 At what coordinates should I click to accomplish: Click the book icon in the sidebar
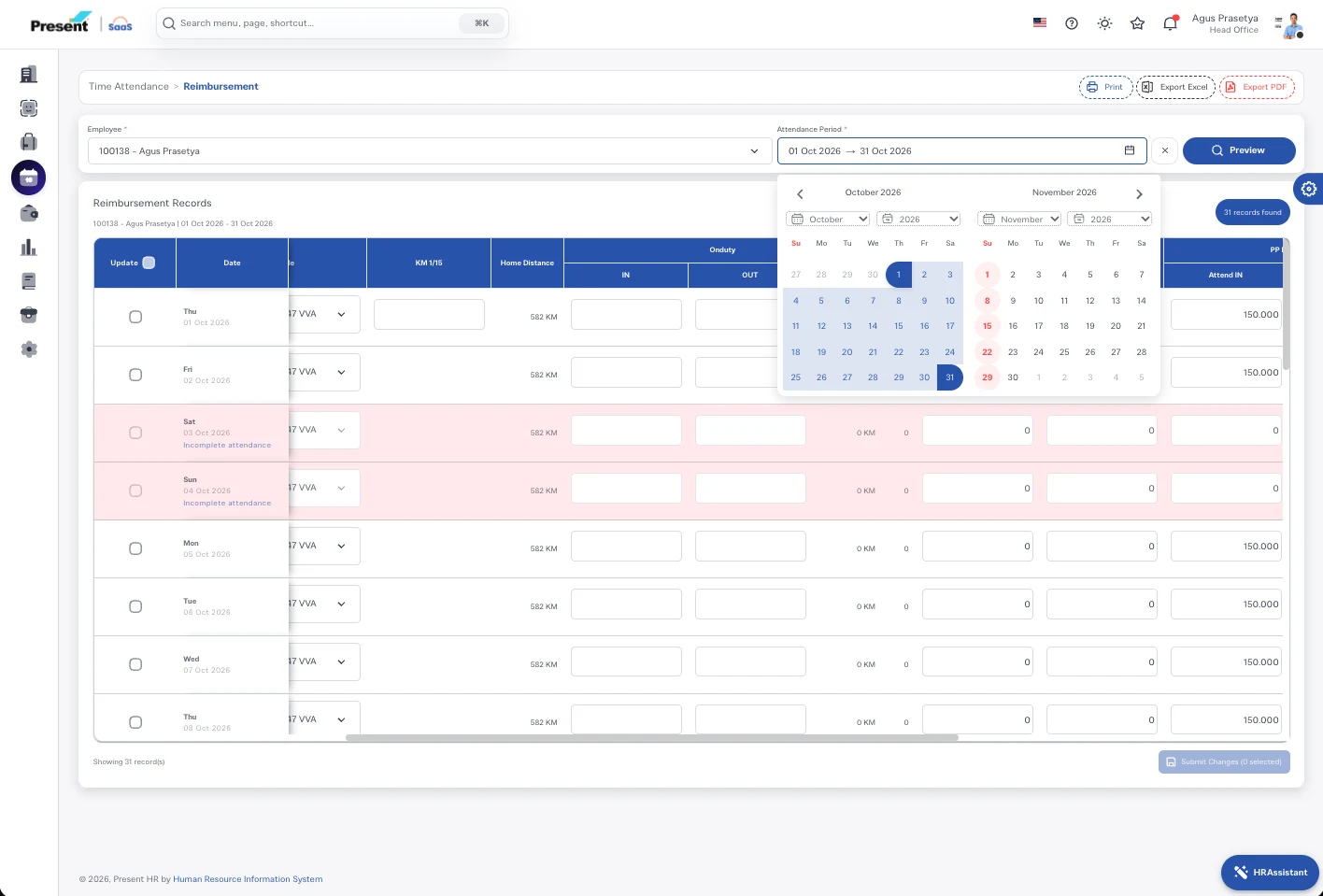click(29, 281)
